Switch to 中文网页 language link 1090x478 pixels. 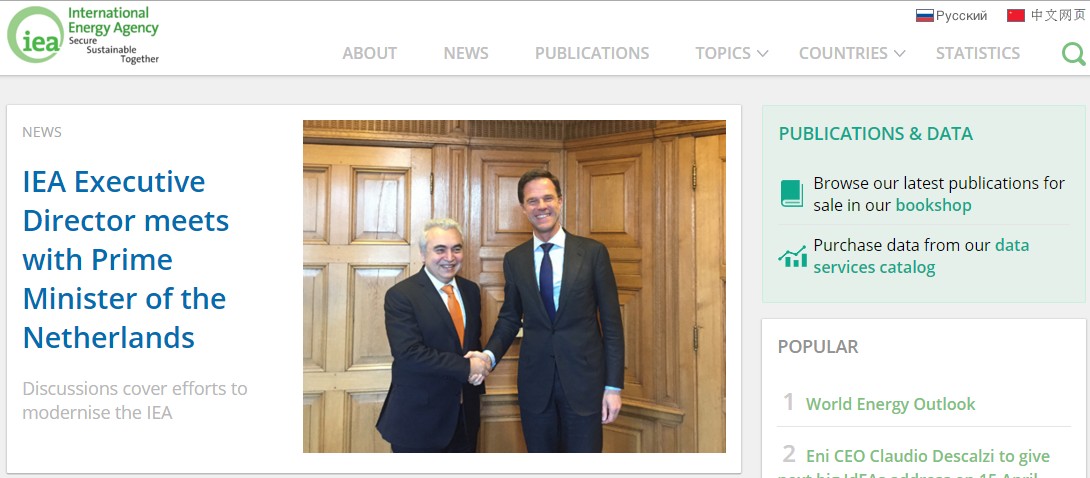point(1057,15)
